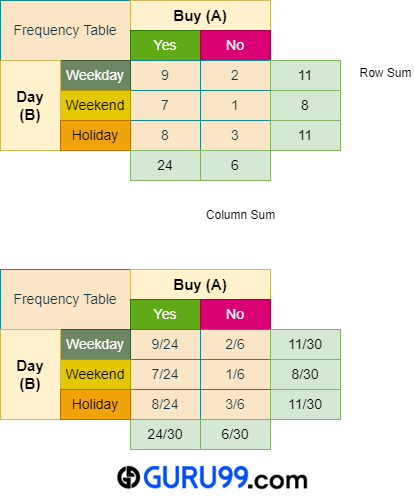Image resolution: width=414 pixels, height=503 pixels.
Task: Click the Column Sum label
Action: tap(241, 215)
